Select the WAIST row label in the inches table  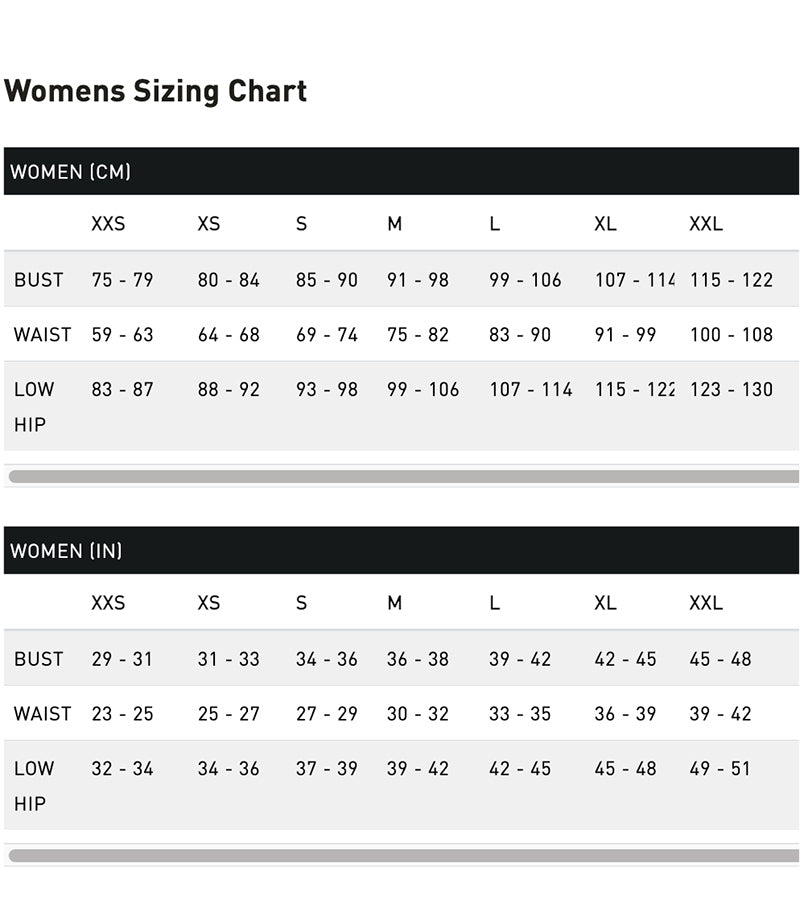click(43, 714)
